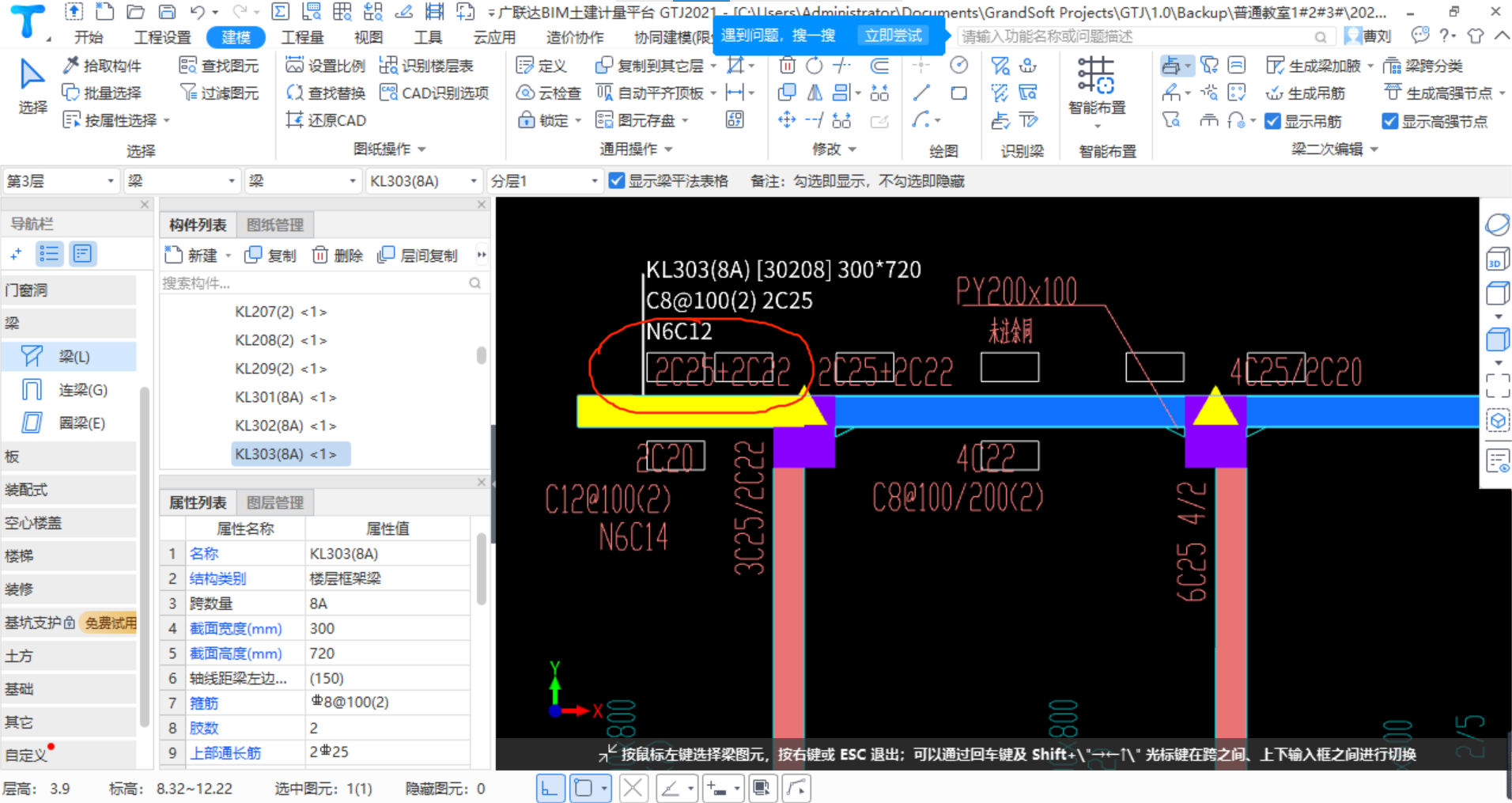Open 门窗洞 category in navigation
The width and height of the screenshot is (1512, 803).
(x=69, y=290)
